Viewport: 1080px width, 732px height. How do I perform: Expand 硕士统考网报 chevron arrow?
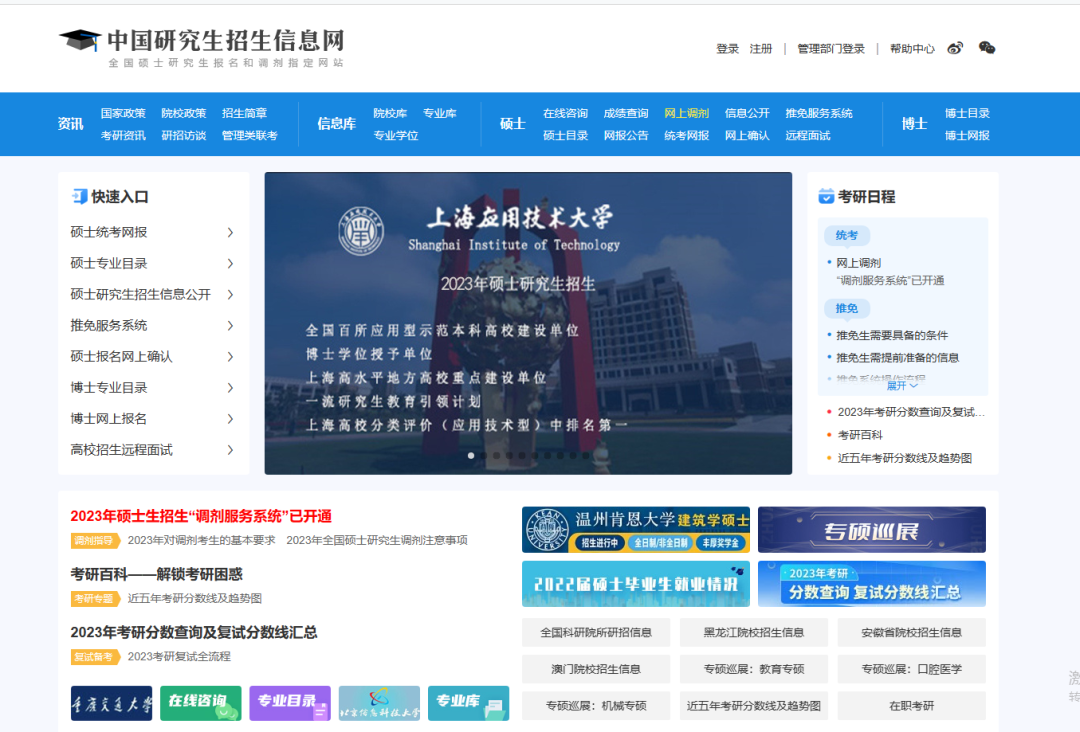[x=230, y=233]
